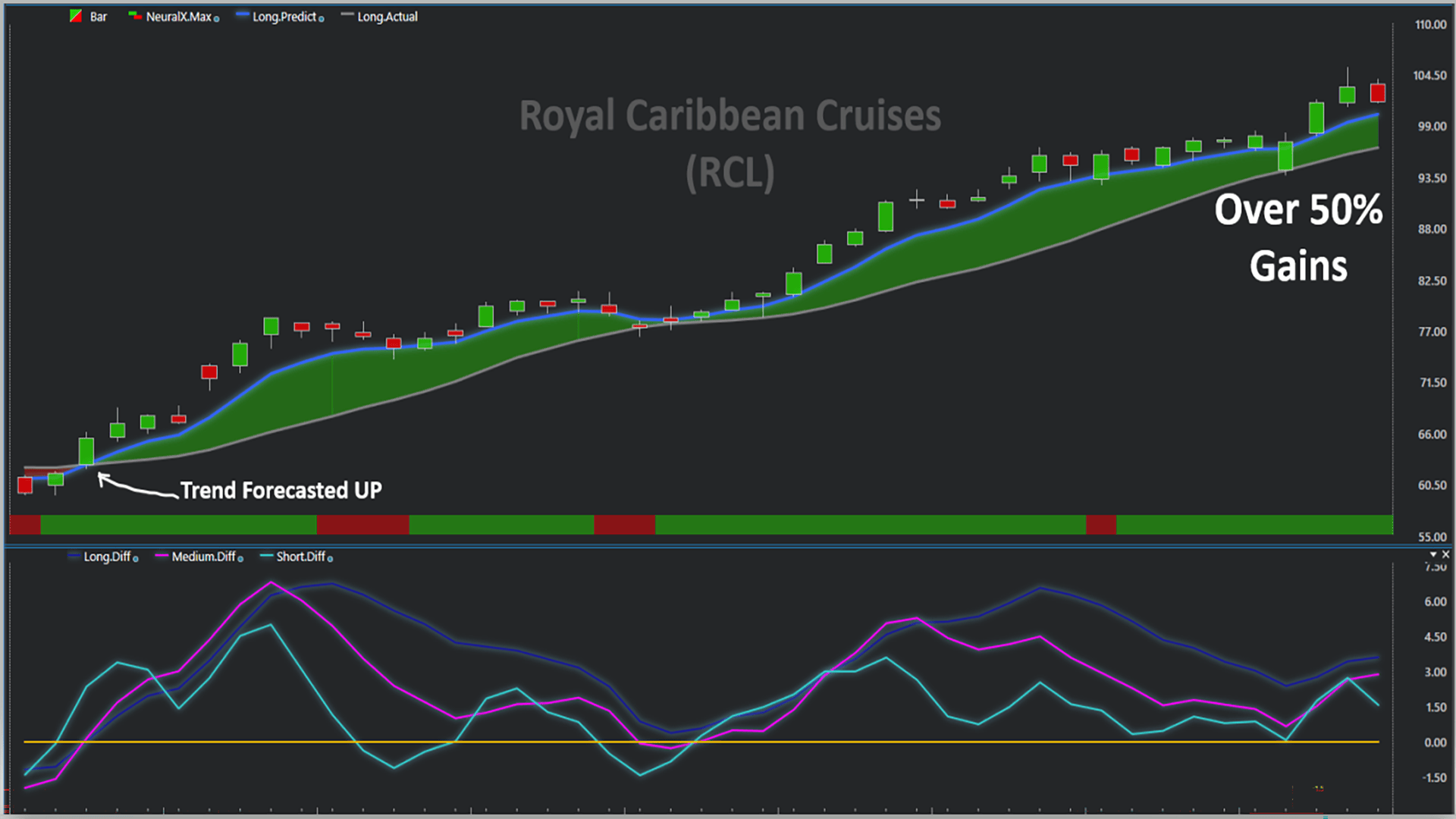The image size is (1456, 819).
Task: Toggle the Long.Predict indicator info dot
Action: [x=322, y=19]
